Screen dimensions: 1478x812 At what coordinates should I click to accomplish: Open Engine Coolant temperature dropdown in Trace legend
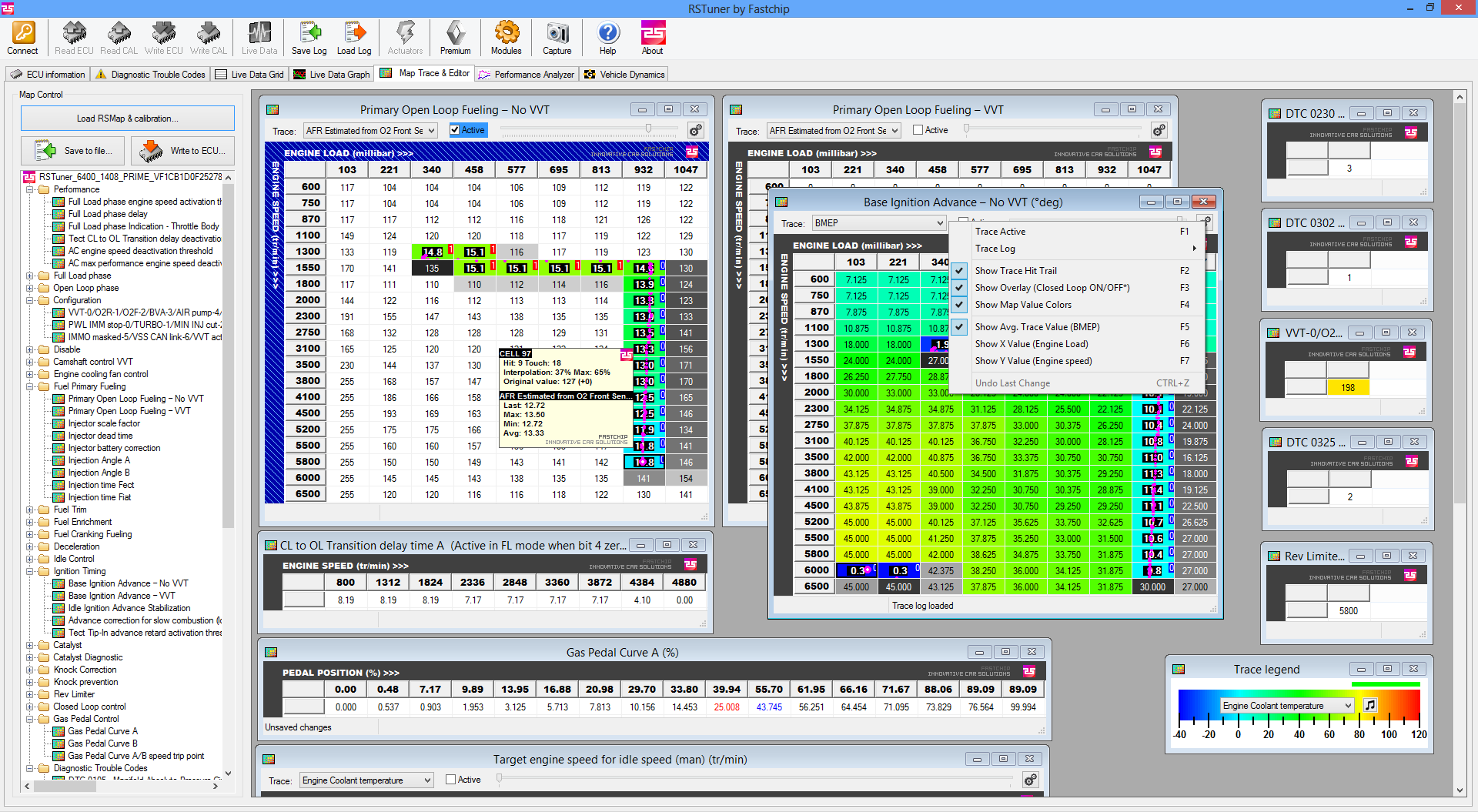pos(1287,706)
